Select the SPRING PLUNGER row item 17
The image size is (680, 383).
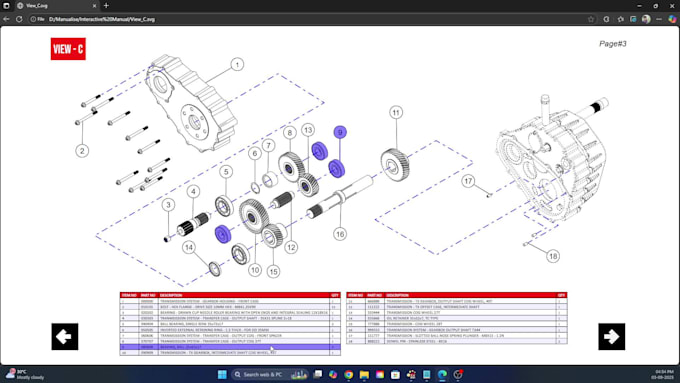[457, 336]
